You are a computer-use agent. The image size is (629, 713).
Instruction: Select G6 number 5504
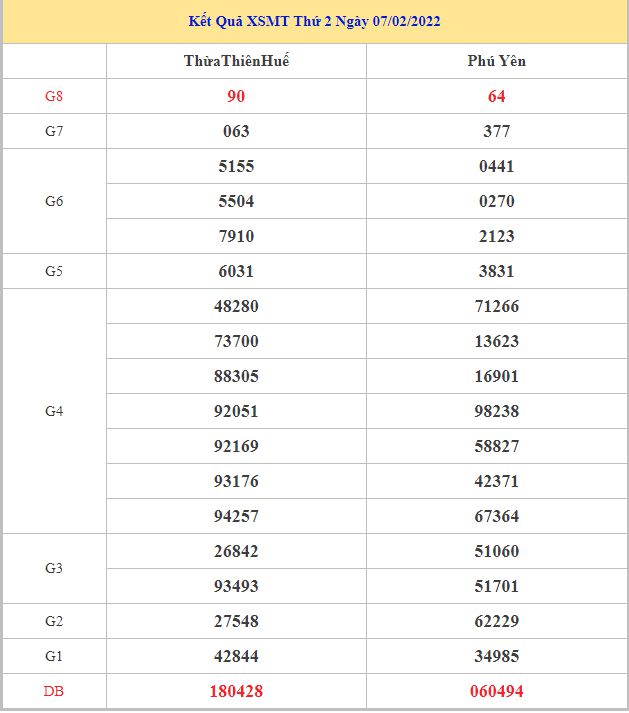click(237, 201)
